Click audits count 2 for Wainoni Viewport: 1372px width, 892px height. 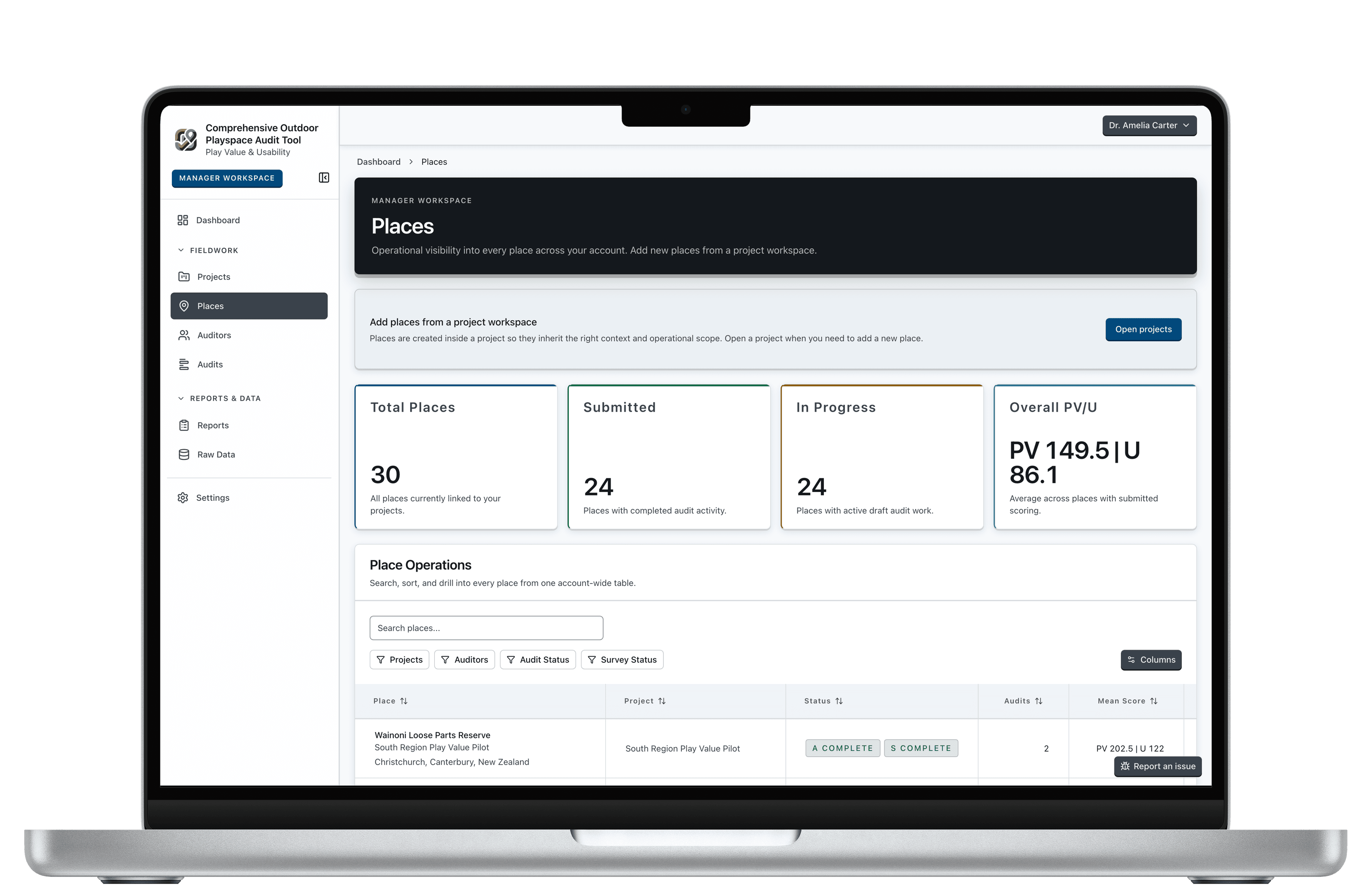click(x=1046, y=748)
